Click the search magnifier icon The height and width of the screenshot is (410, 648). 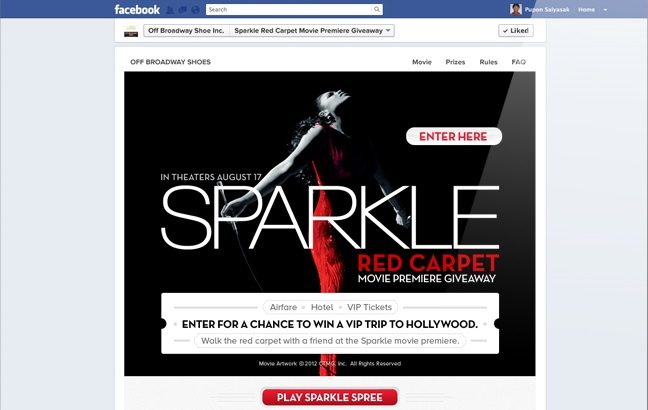(x=377, y=10)
